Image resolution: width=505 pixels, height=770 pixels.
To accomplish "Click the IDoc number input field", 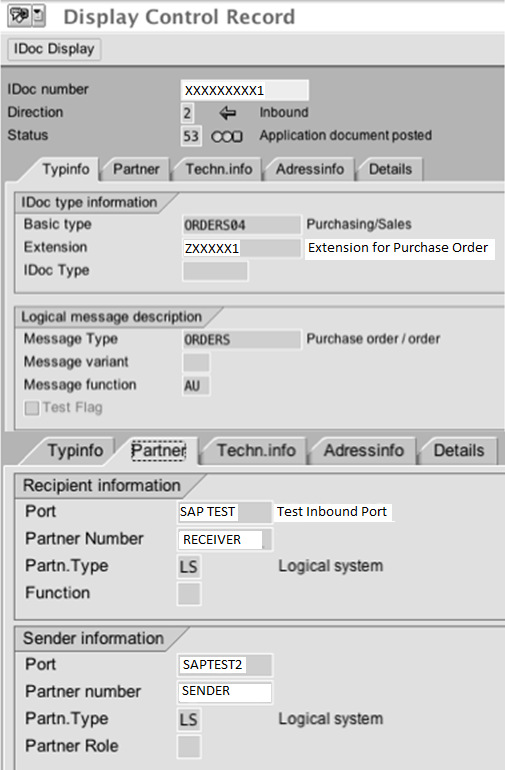I will [245, 90].
